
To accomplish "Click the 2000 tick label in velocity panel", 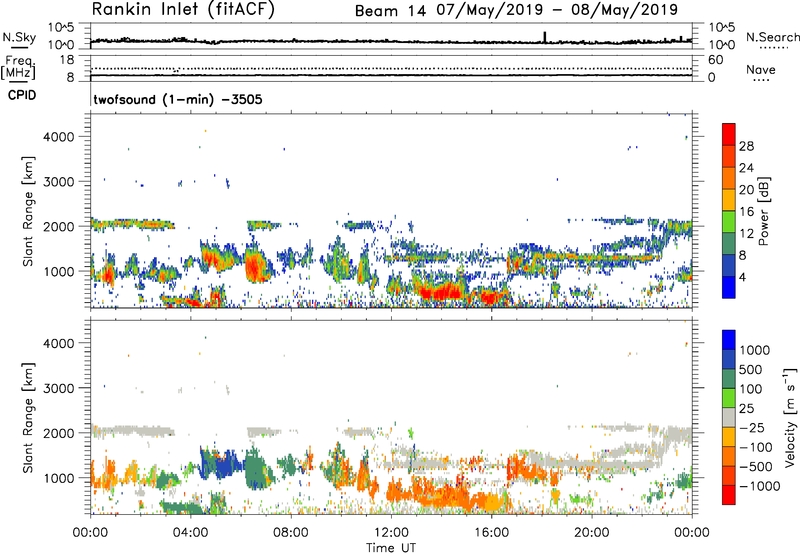I will tap(59, 433).
